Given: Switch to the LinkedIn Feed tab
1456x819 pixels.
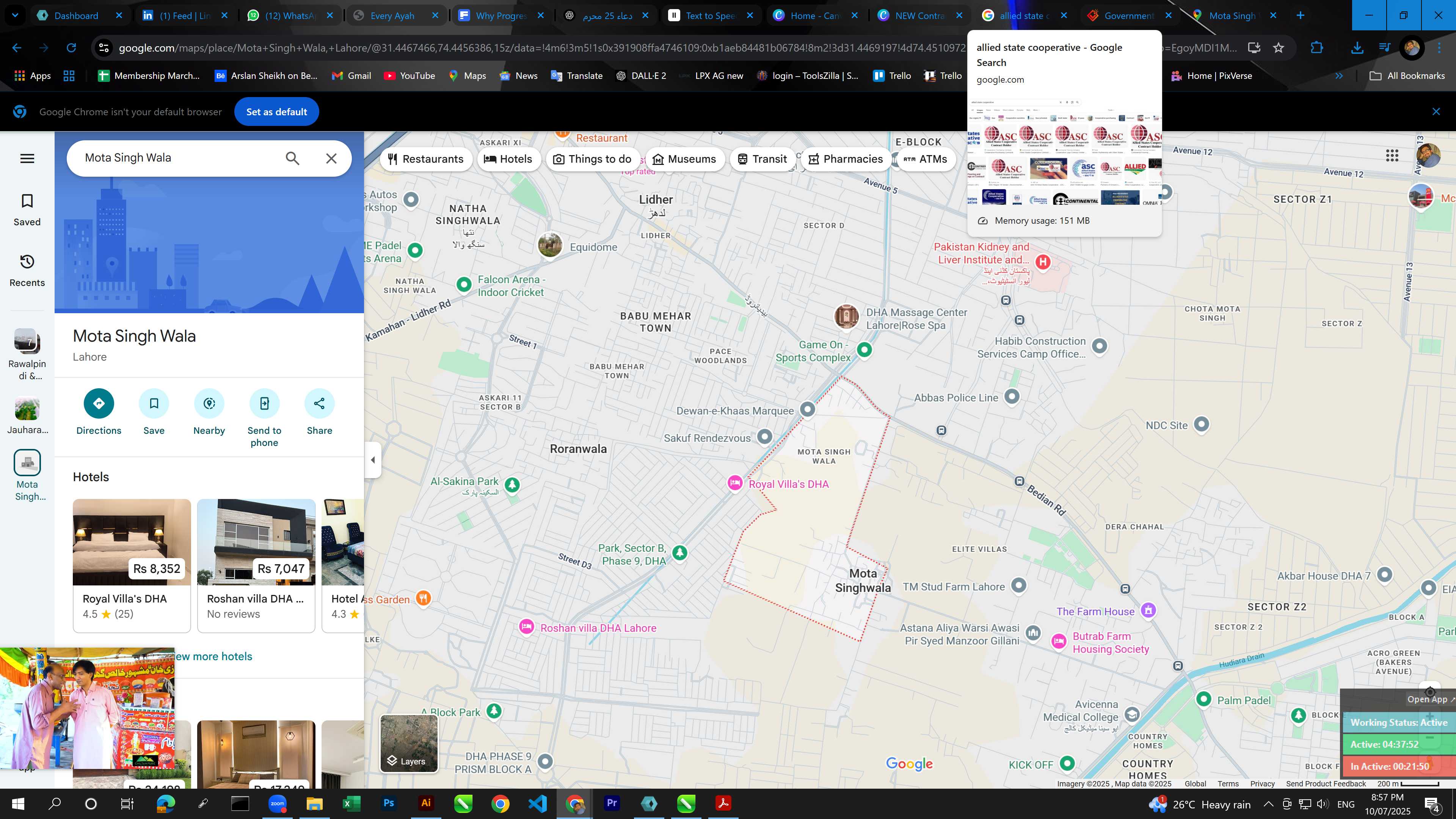Looking at the screenshot, I should point(184,15).
